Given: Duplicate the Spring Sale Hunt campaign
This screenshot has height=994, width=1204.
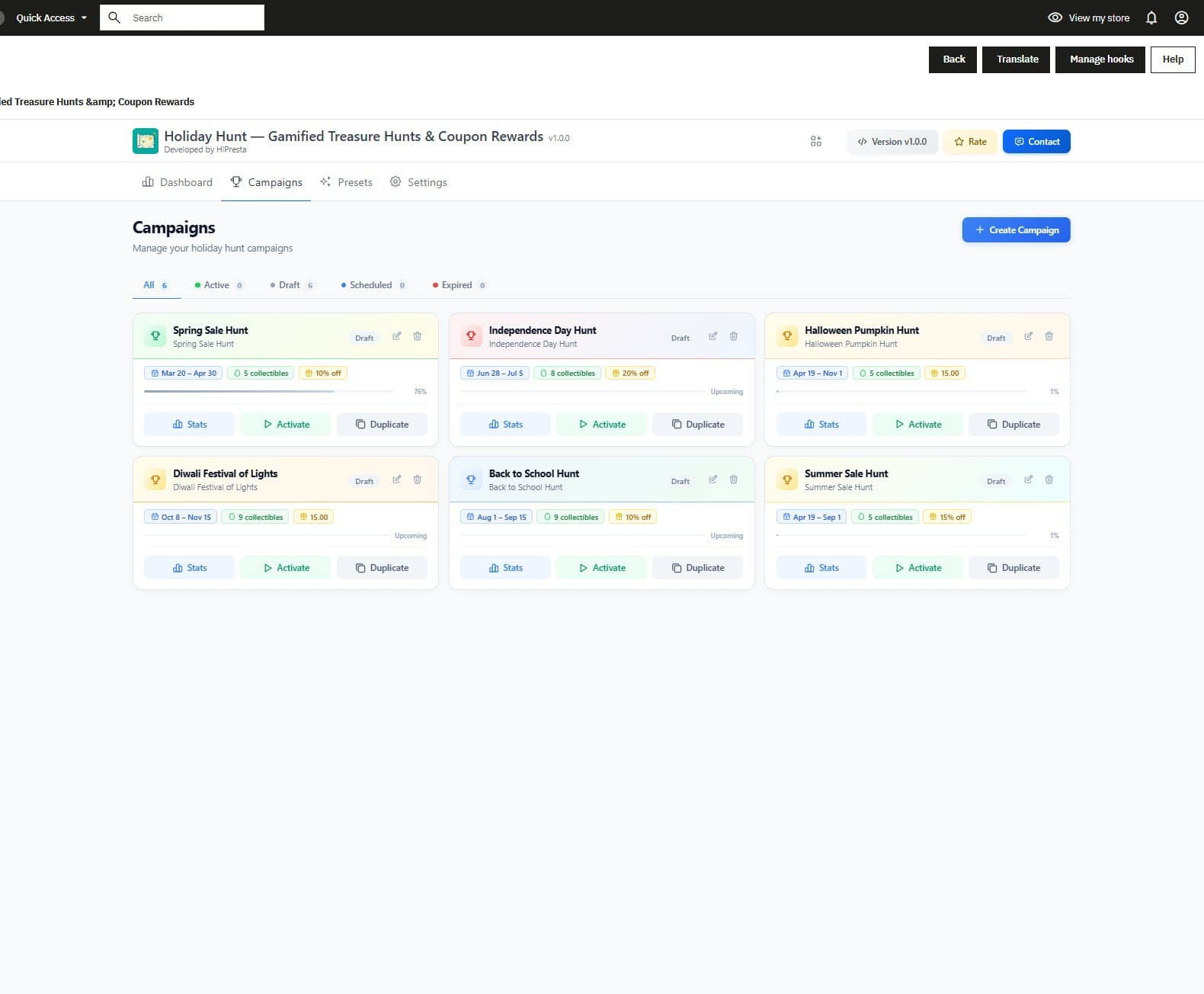Looking at the screenshot, I should pos(382,425).
